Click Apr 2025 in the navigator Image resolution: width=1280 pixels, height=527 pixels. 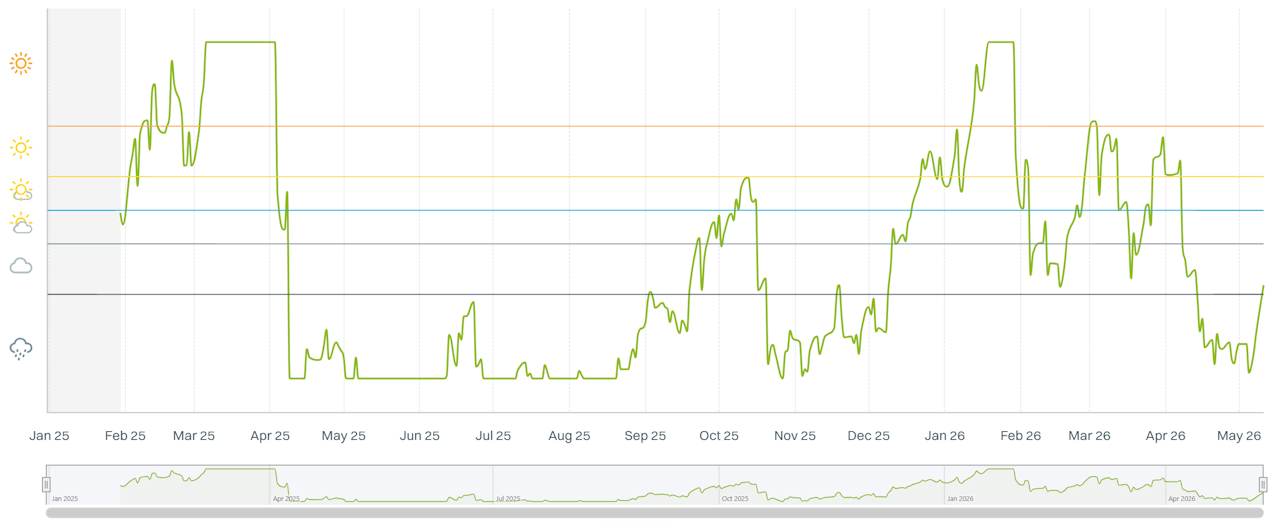(x=286, y=498)
